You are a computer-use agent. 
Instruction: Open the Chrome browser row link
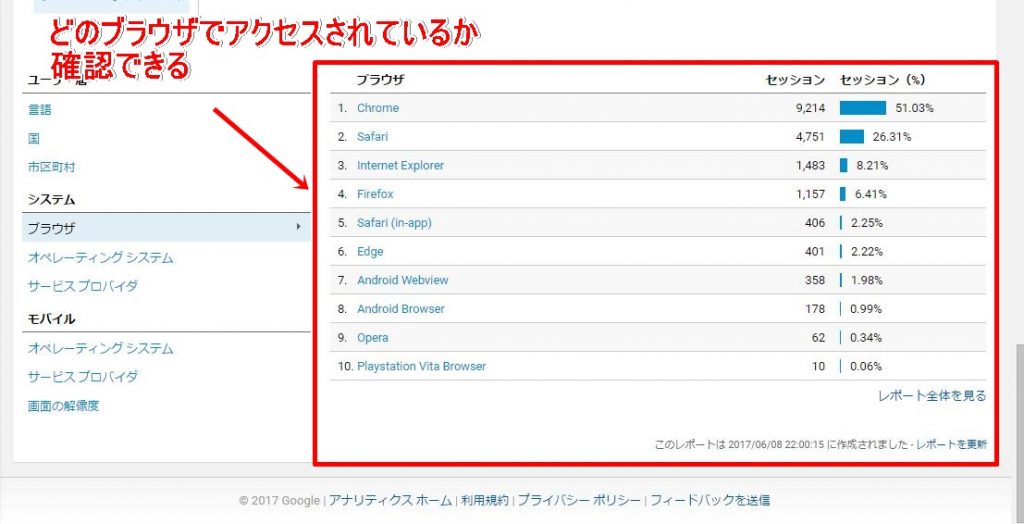pos(377,108)
